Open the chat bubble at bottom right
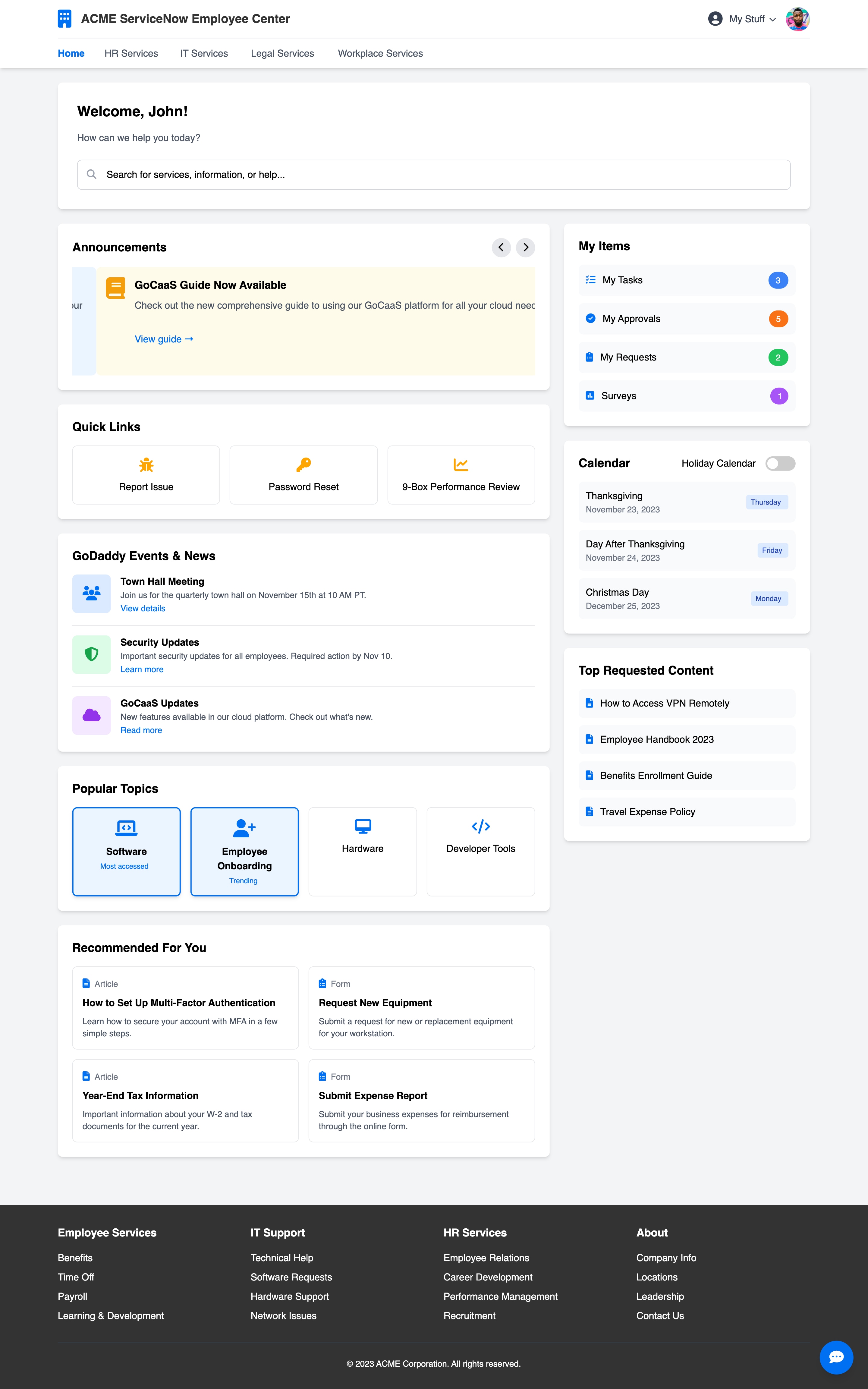868x1389 pixels. 837,1357
